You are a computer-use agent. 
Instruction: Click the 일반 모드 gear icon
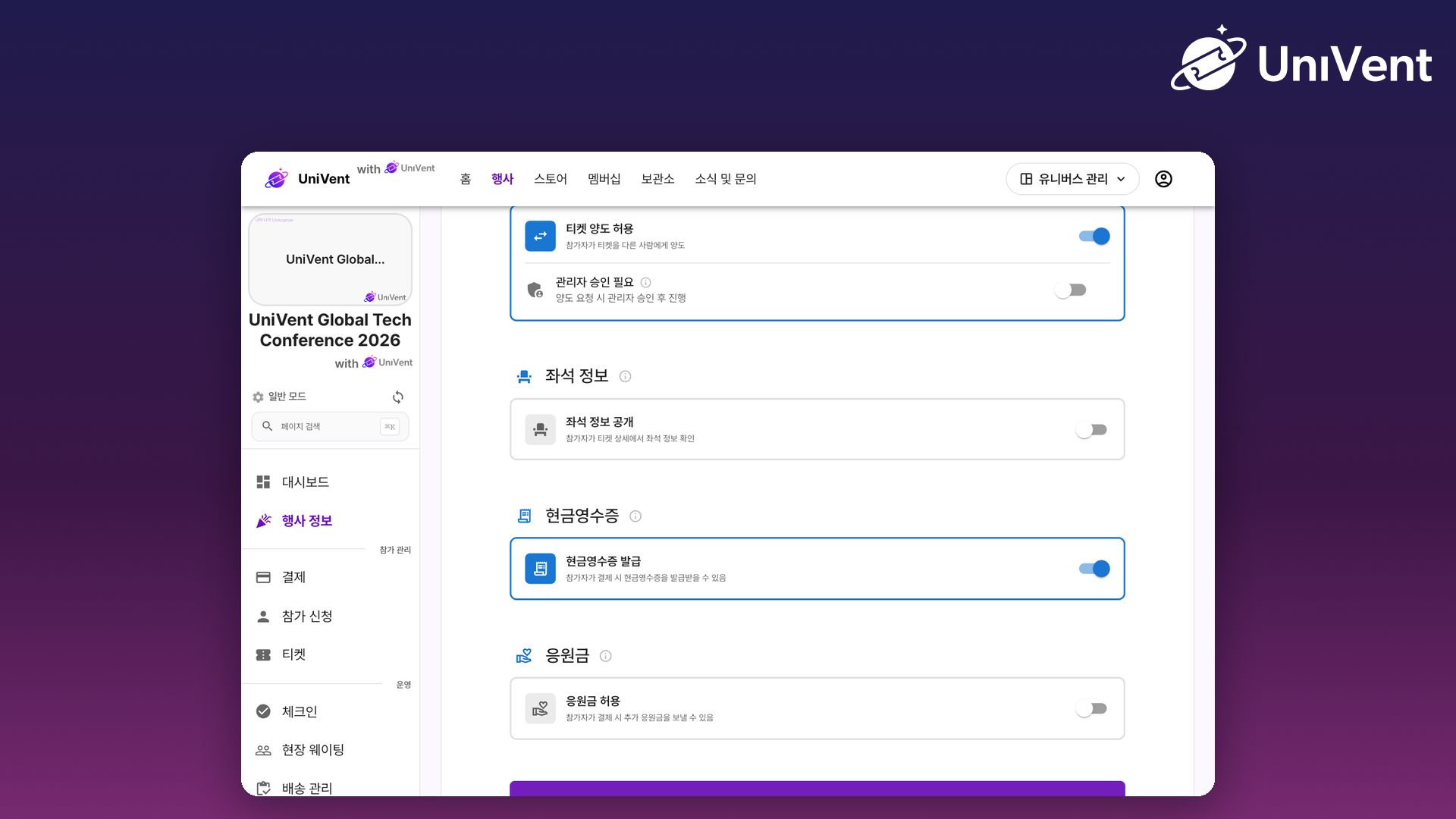pyautogui.click(x=258, y=397)
